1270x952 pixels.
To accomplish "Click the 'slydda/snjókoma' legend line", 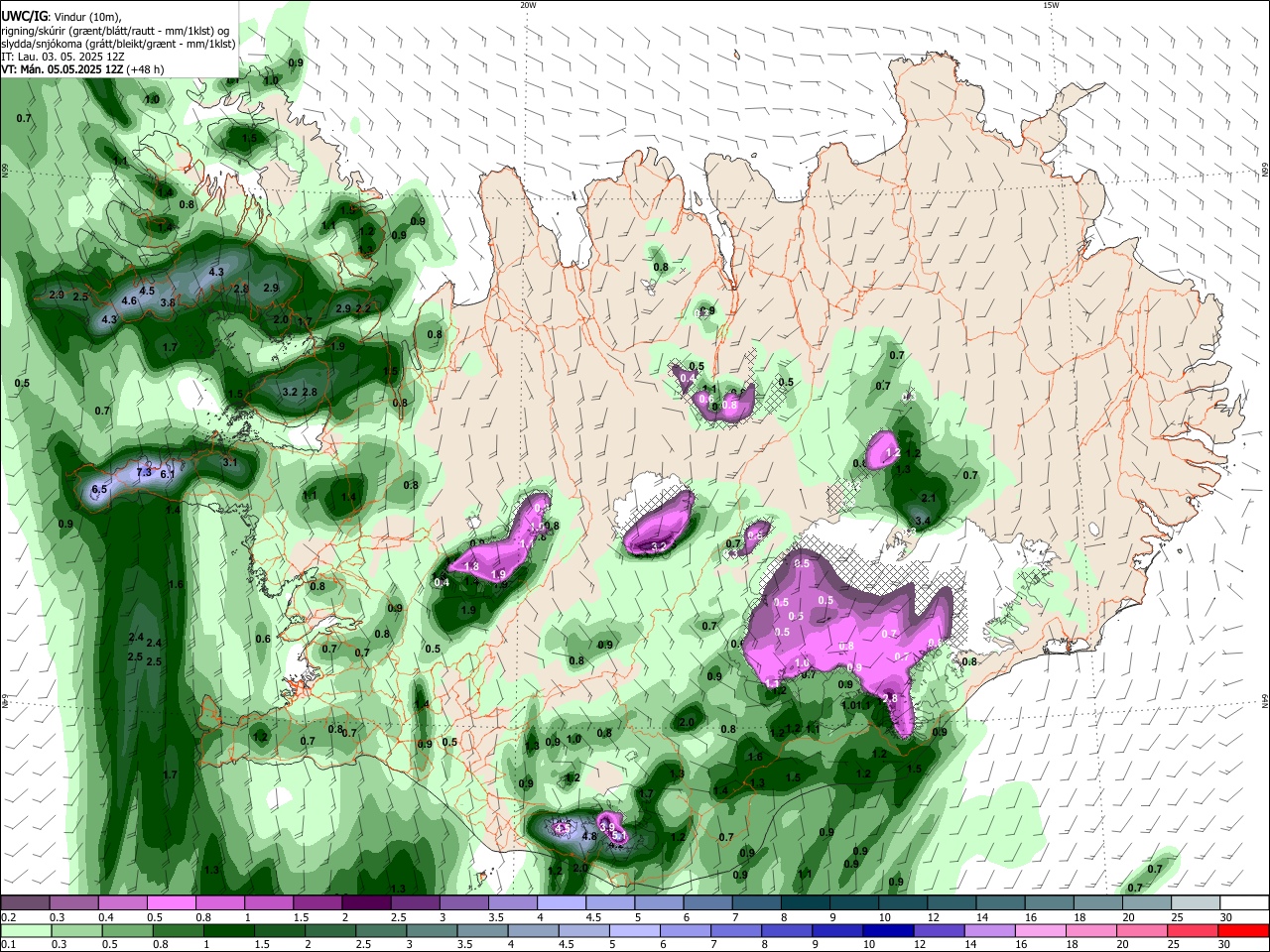I will (x=118, y=44).
